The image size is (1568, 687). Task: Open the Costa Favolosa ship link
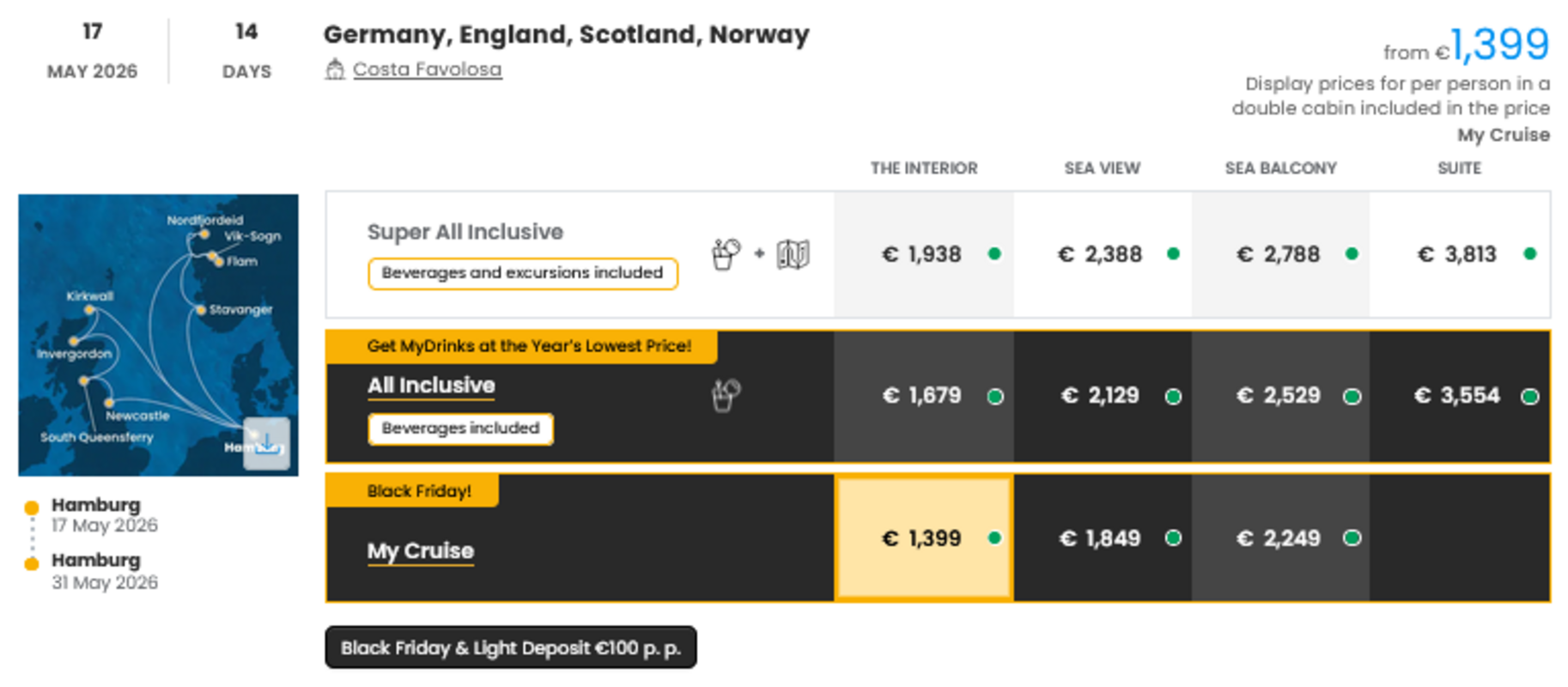pyautogui.click(x=427, y=70)
